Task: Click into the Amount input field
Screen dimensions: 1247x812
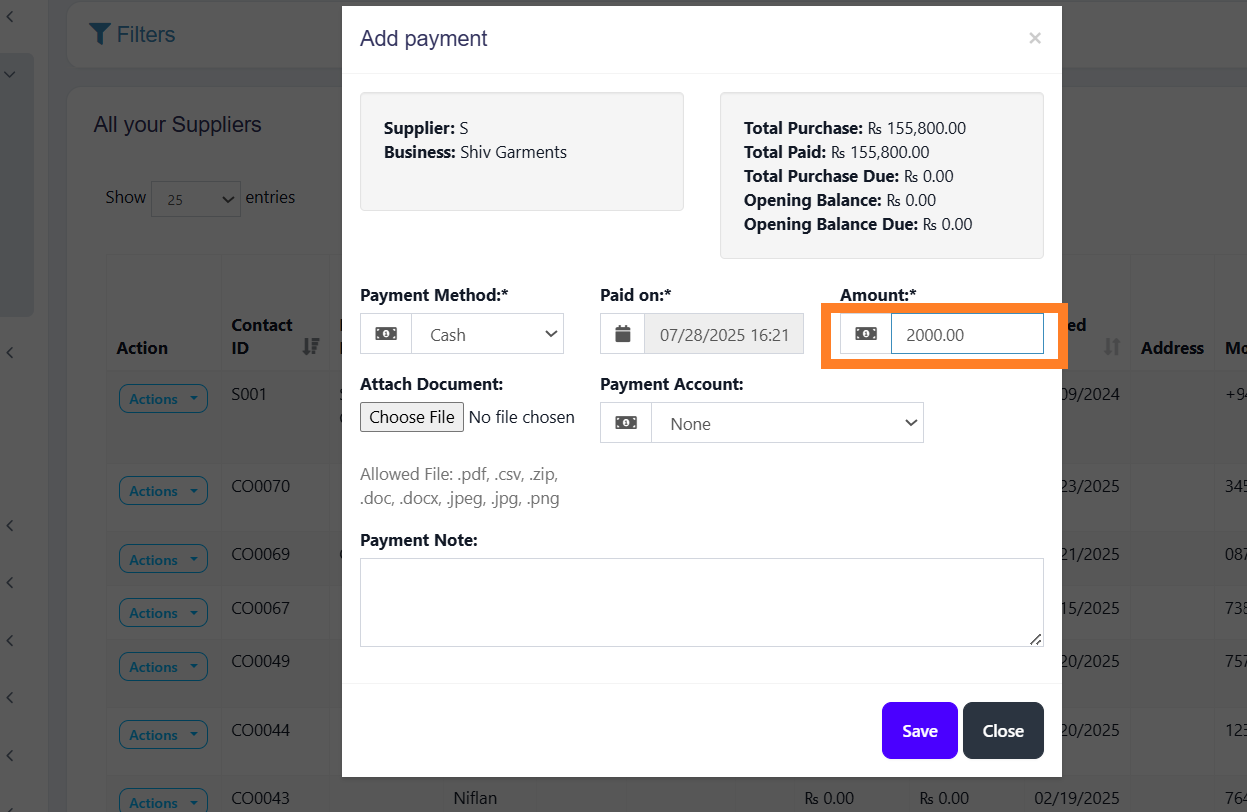Action: point(966,334)
